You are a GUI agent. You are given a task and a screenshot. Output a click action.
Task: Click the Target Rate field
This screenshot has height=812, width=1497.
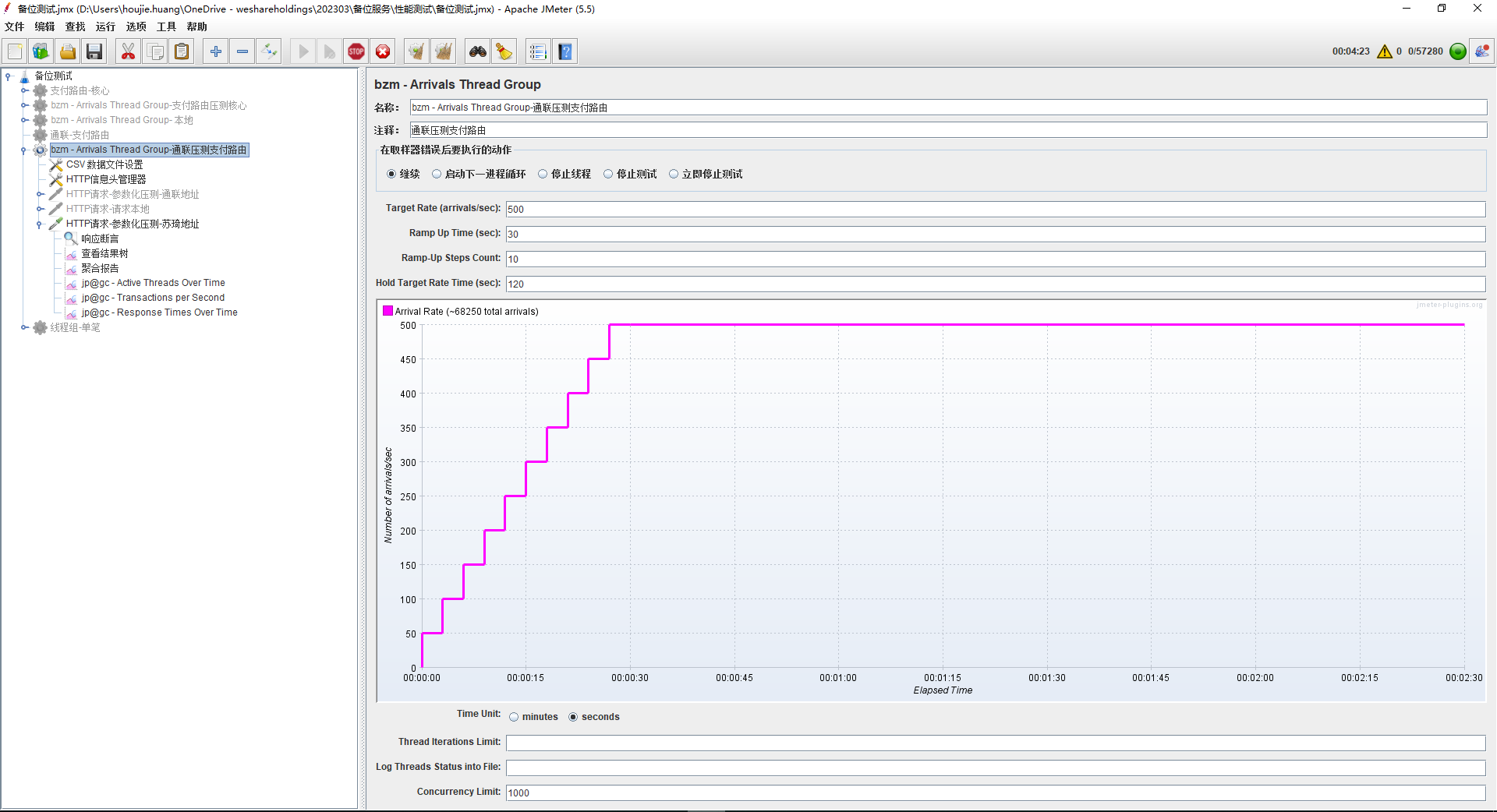[996, 209]
